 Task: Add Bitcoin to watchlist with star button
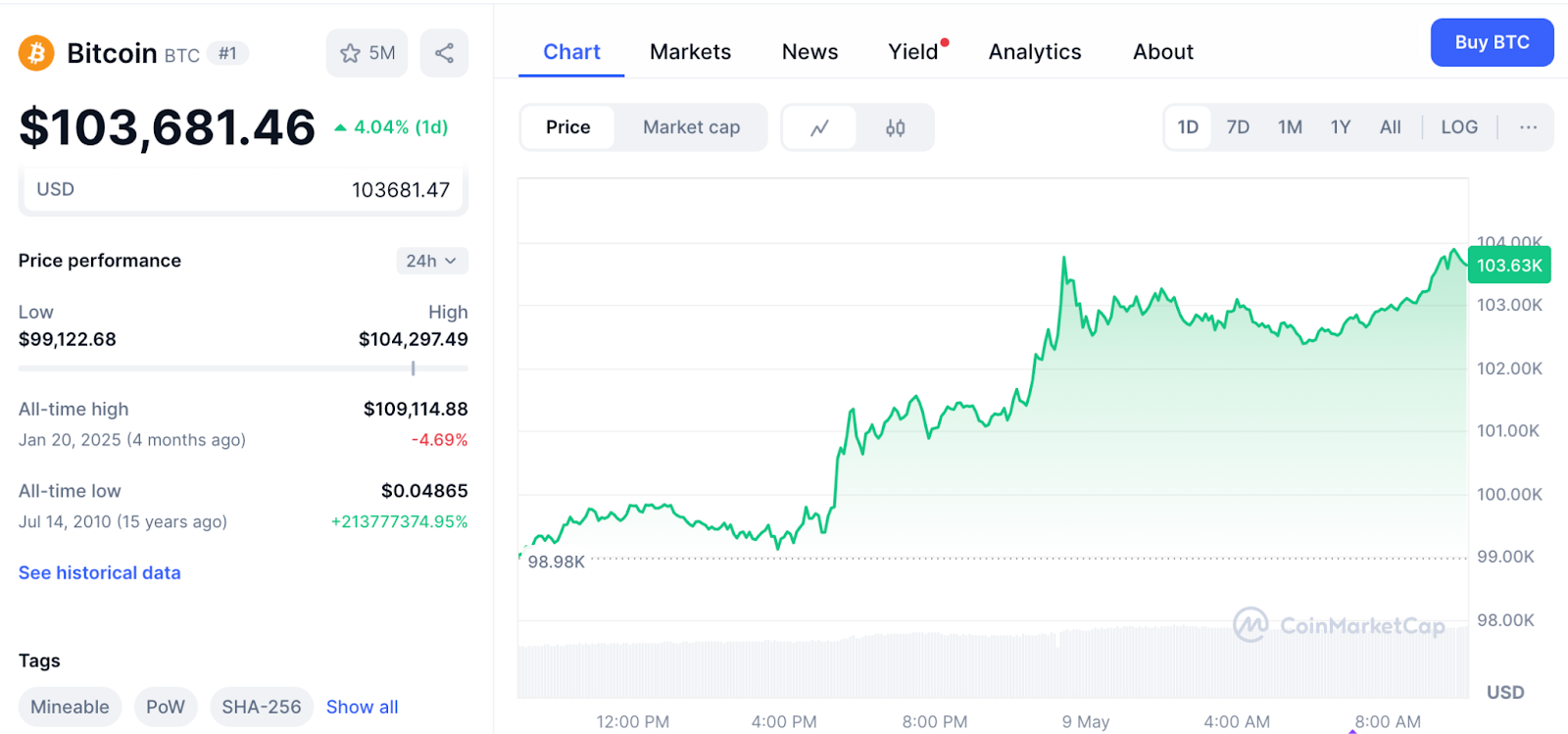coord(367,53)
